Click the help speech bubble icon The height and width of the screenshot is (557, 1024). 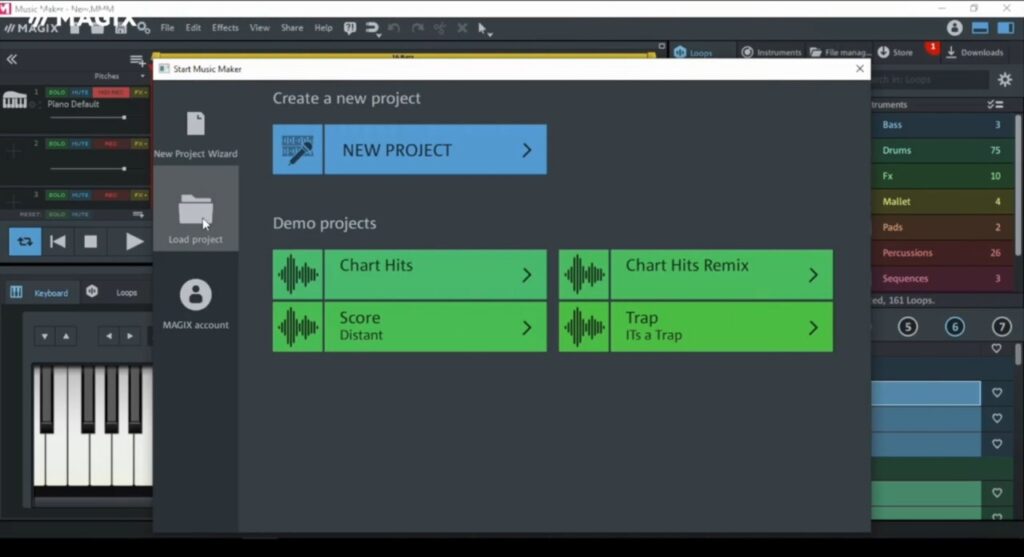(x=350, y=28)
